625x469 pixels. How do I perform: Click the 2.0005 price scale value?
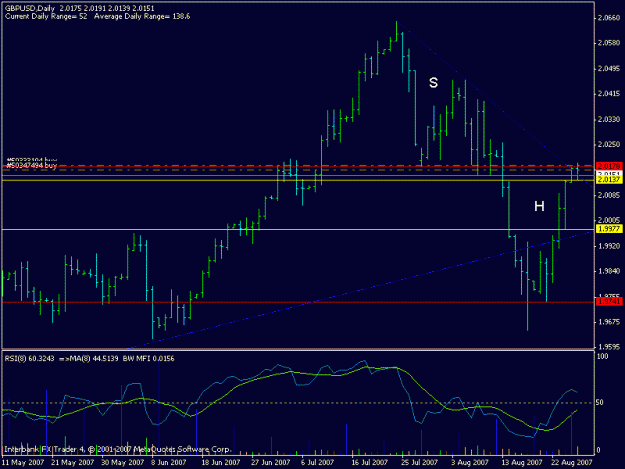coord(609,220)
